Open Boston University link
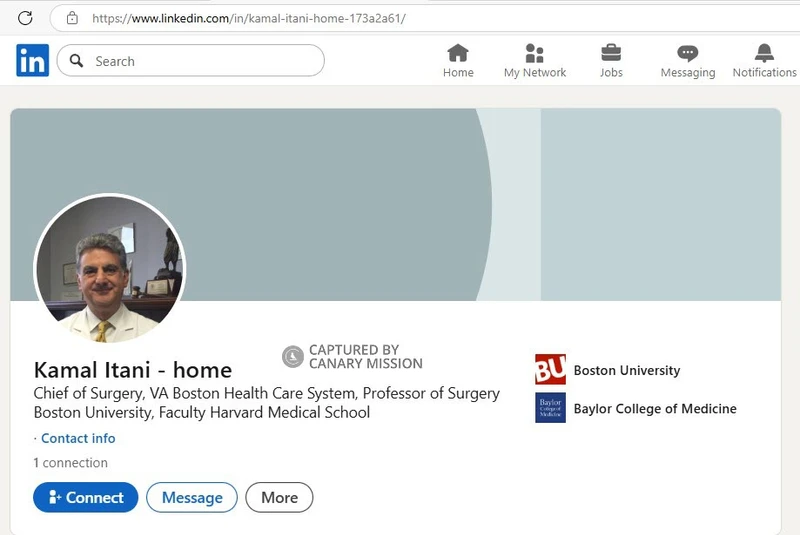 (626, 370)
